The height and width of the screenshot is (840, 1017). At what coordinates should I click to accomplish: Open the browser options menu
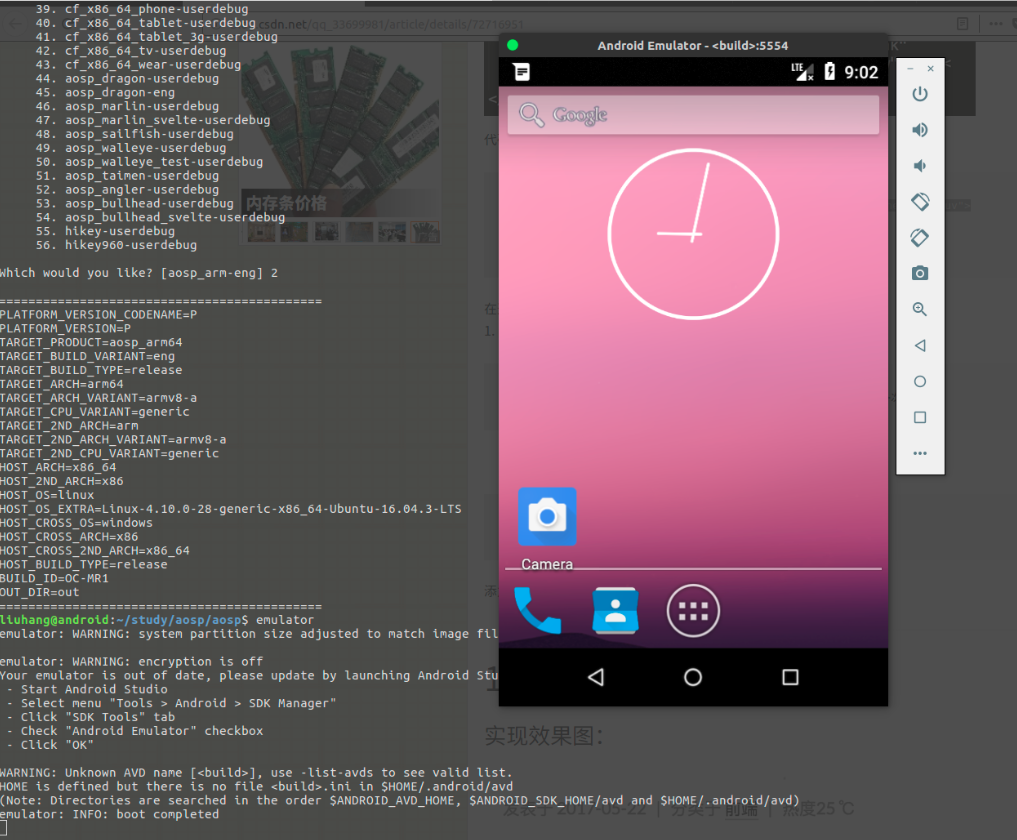(997, 22)
